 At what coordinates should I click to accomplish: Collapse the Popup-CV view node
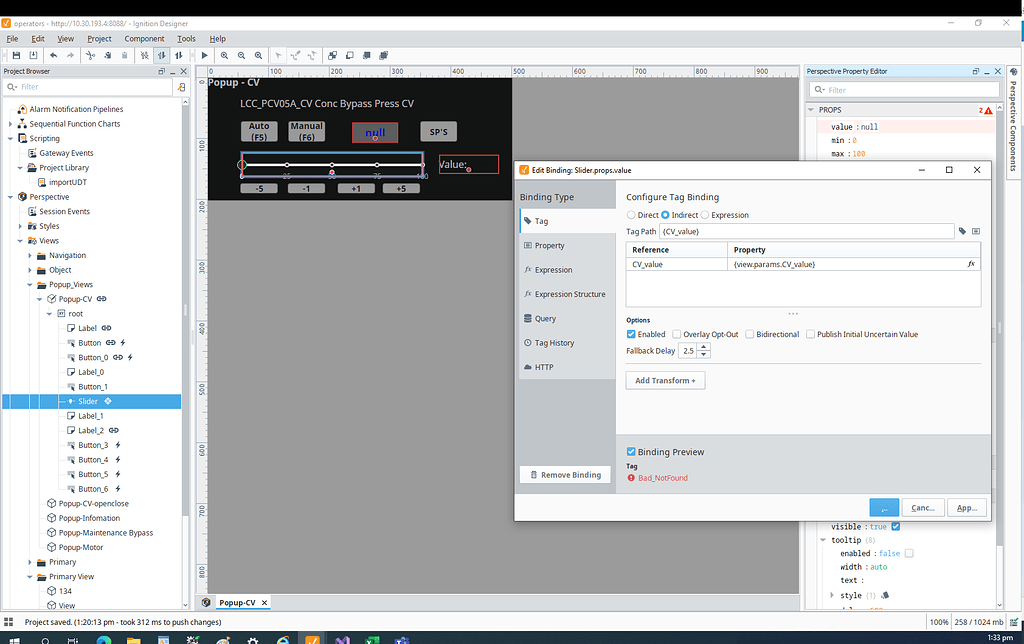[x=39, y=299]
